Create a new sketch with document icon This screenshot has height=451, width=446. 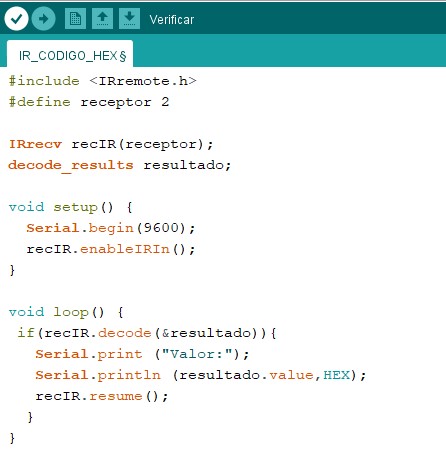75,19
